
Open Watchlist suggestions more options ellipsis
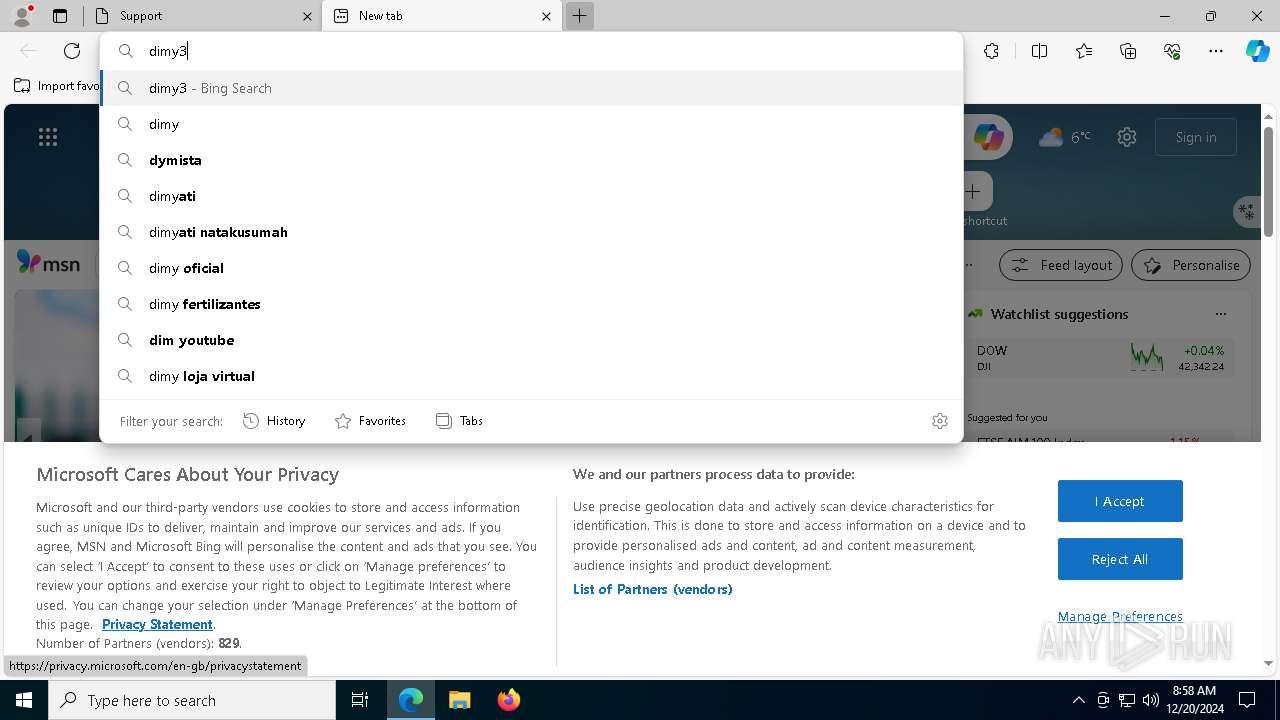[x=1220, y=314]
